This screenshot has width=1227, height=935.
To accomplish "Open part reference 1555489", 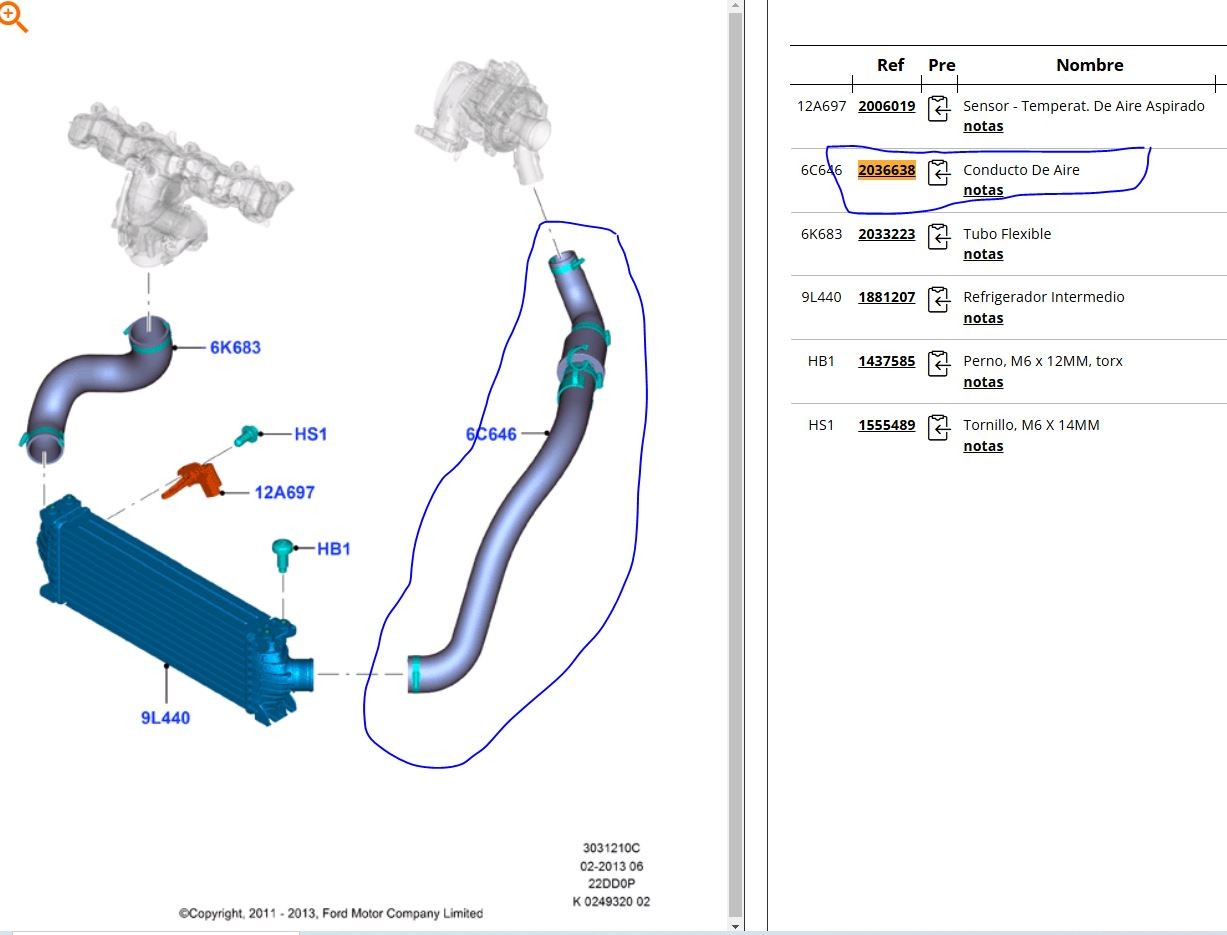I will click(886, 425).
